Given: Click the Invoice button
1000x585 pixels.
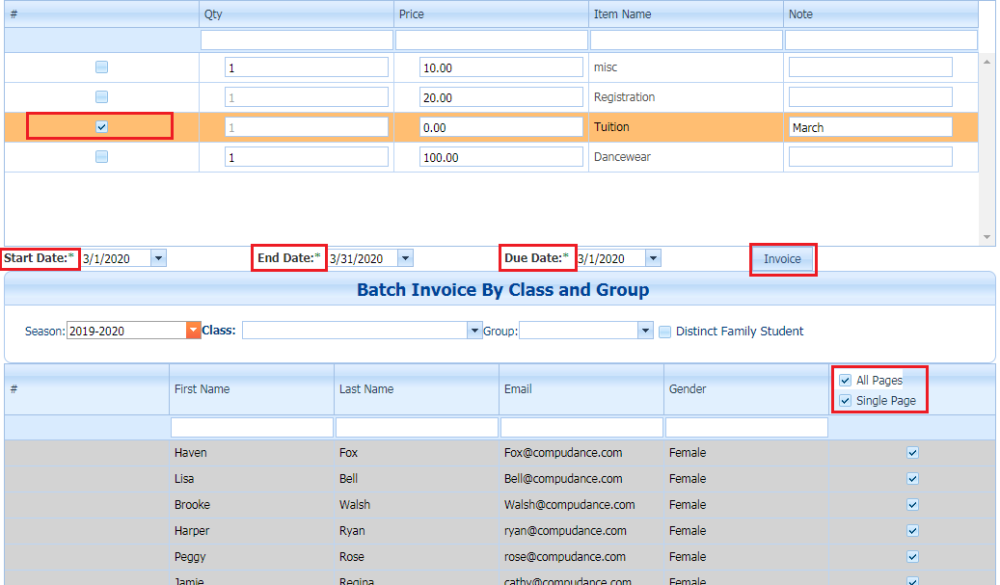Looking at the screenshot, I should pos(783,258).
